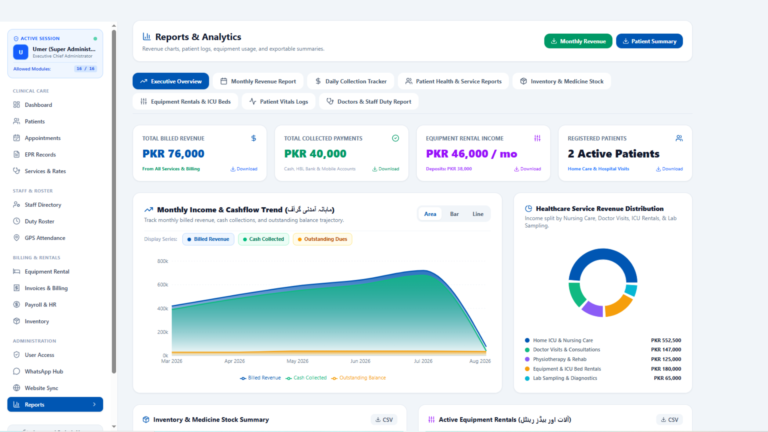This screenshot has width=768, height=432.
Task: Toggle the Outstanding Dues series chip
Action: [x=322, y=239]
